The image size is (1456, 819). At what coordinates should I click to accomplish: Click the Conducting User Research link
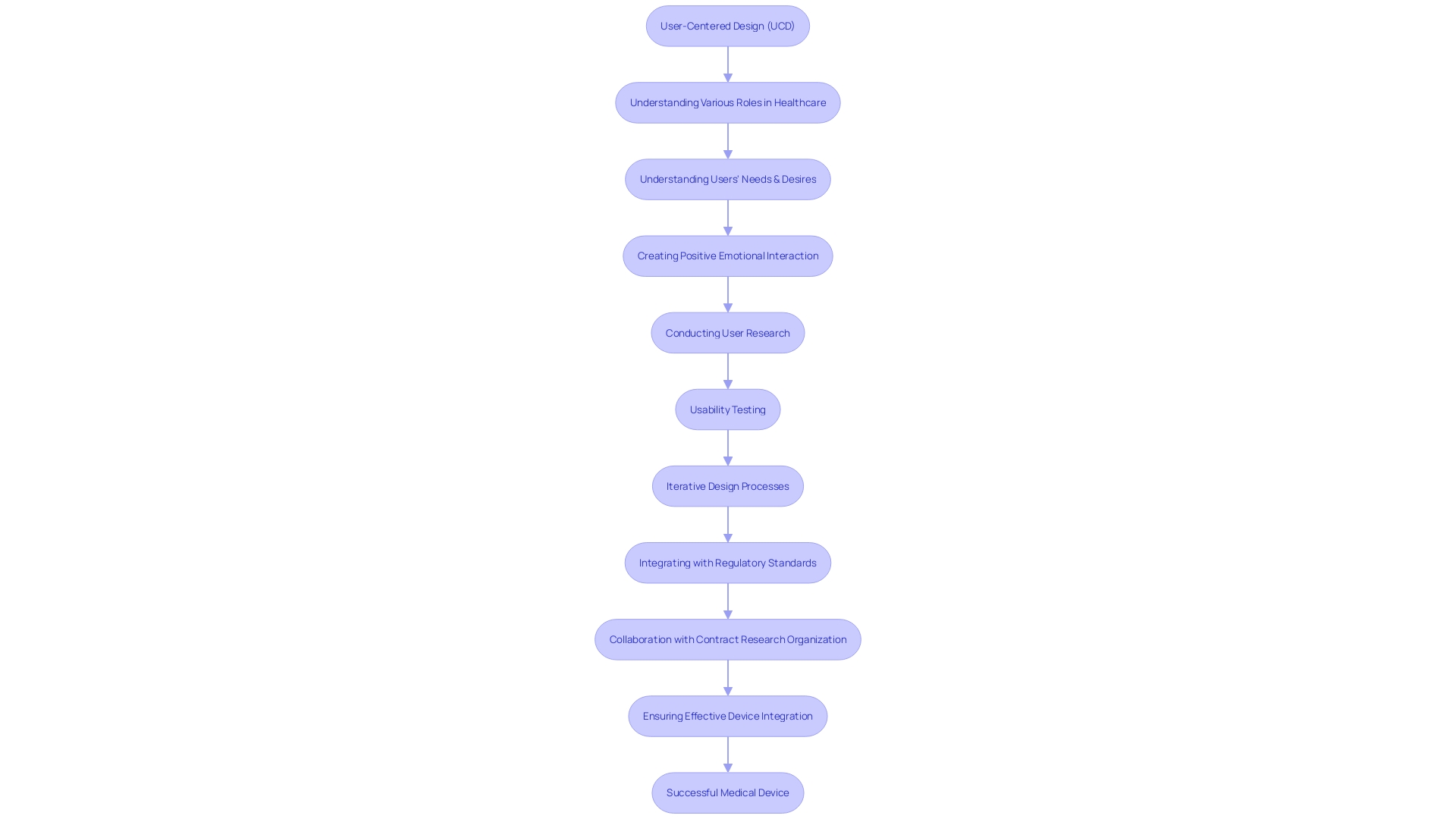[x=728, y=332]
